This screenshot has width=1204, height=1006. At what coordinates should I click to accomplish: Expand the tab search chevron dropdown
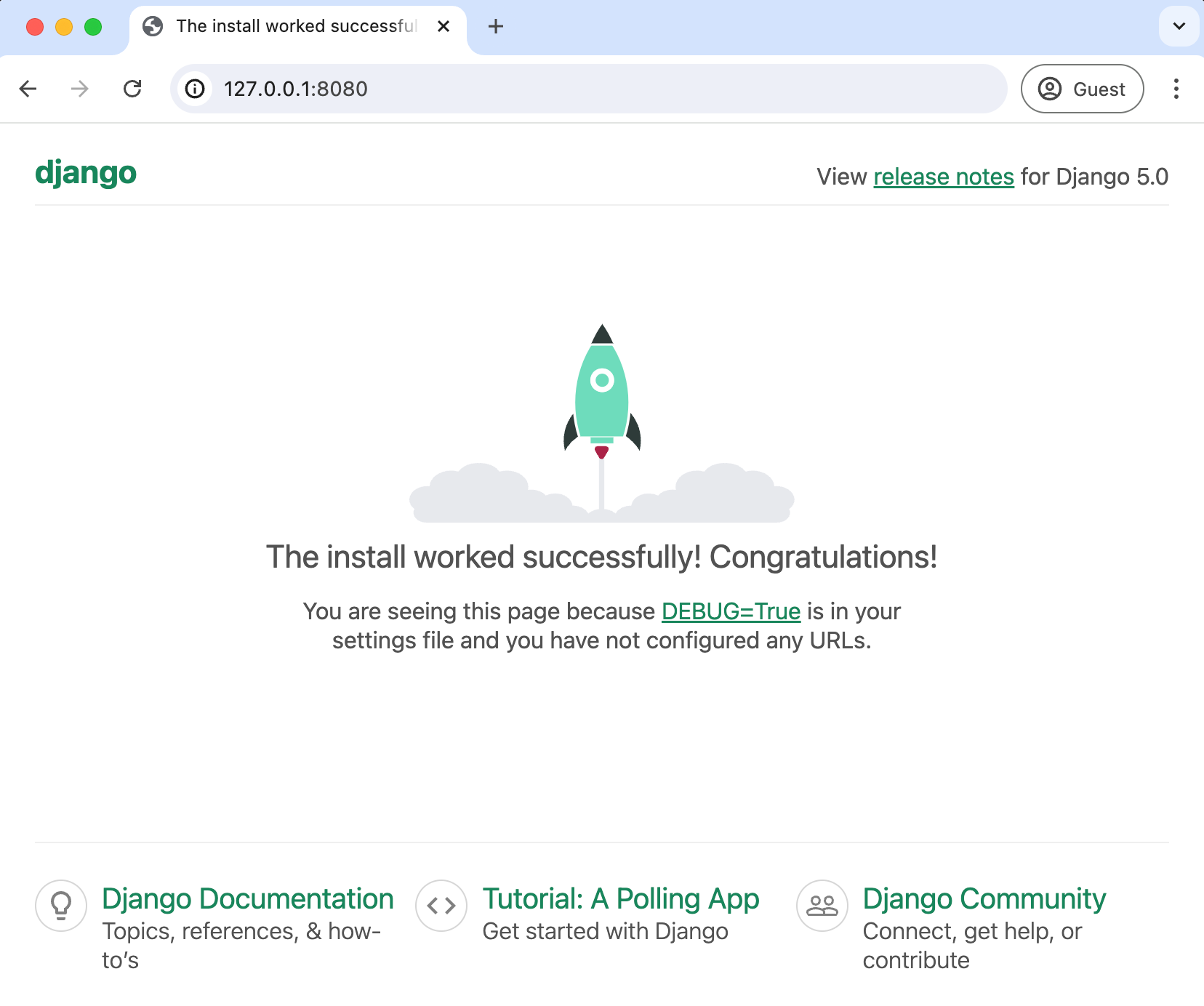click(1179, 27)
